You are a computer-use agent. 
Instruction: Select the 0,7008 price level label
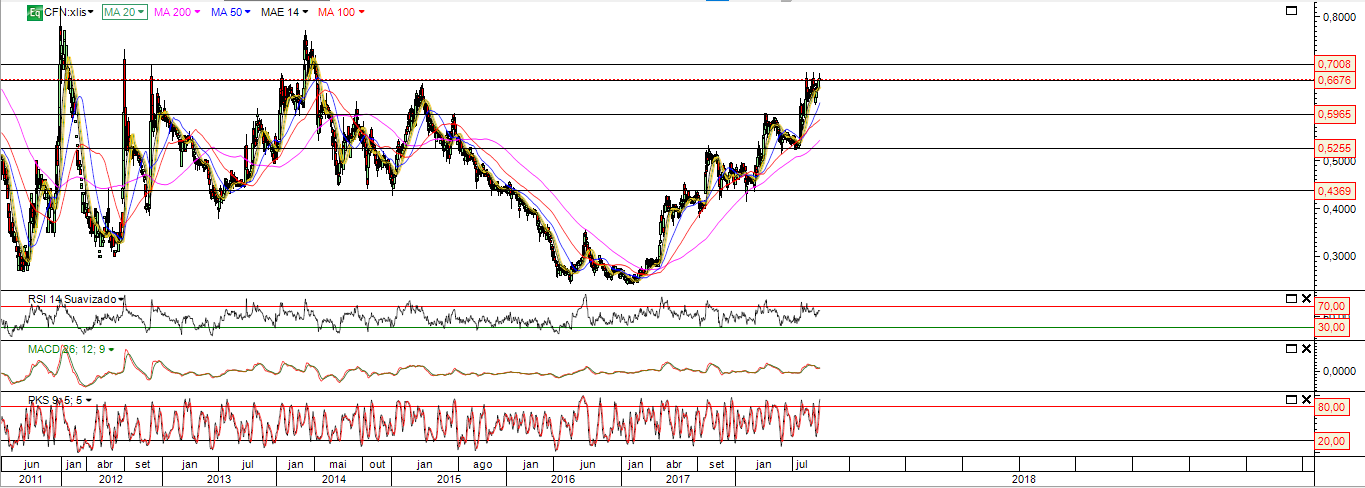coord(1334,64)
